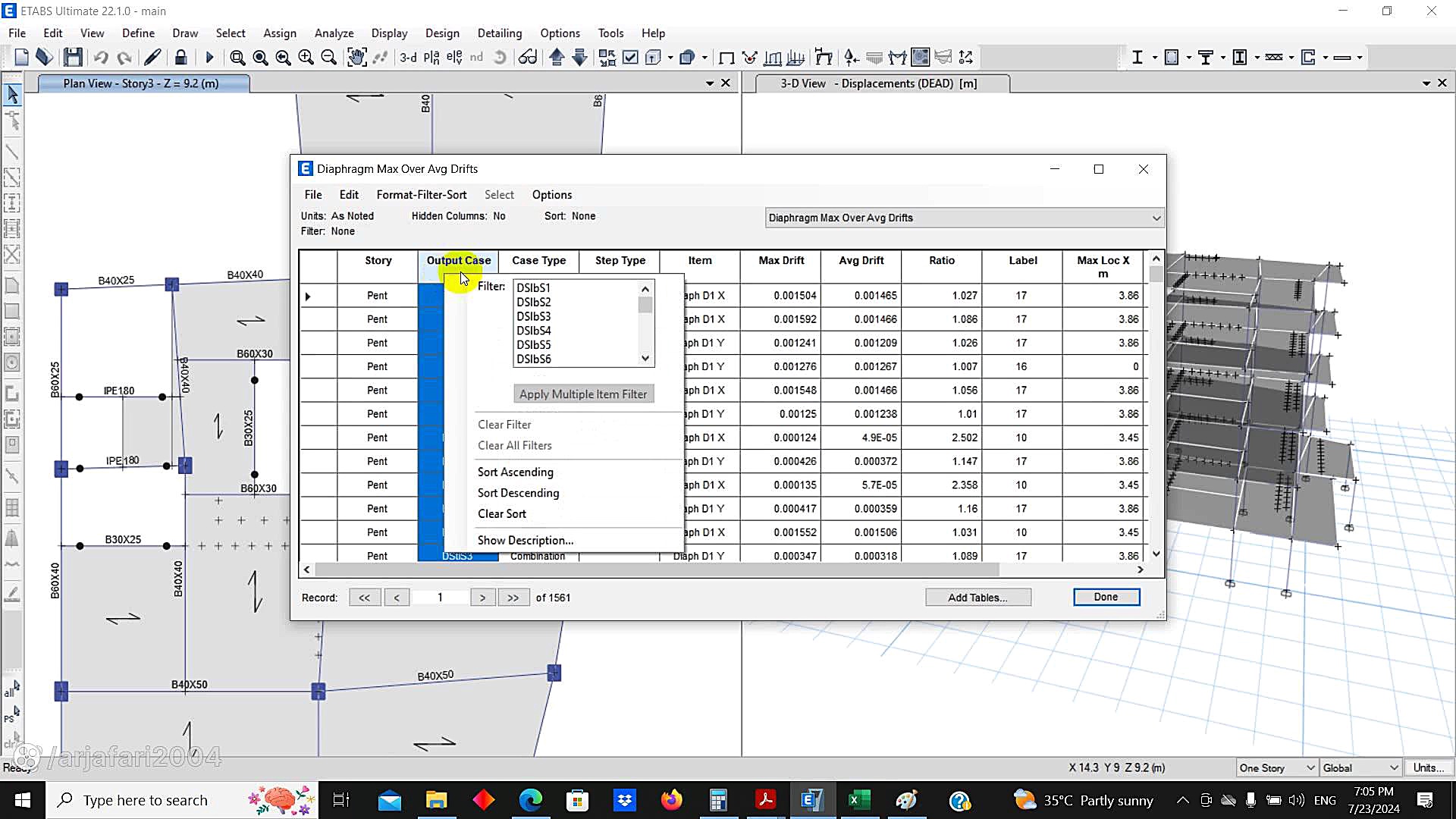Viewport: 1456px width, 819px height.
Task: Click the New Model toolbar icon
Action: [21, 58]
